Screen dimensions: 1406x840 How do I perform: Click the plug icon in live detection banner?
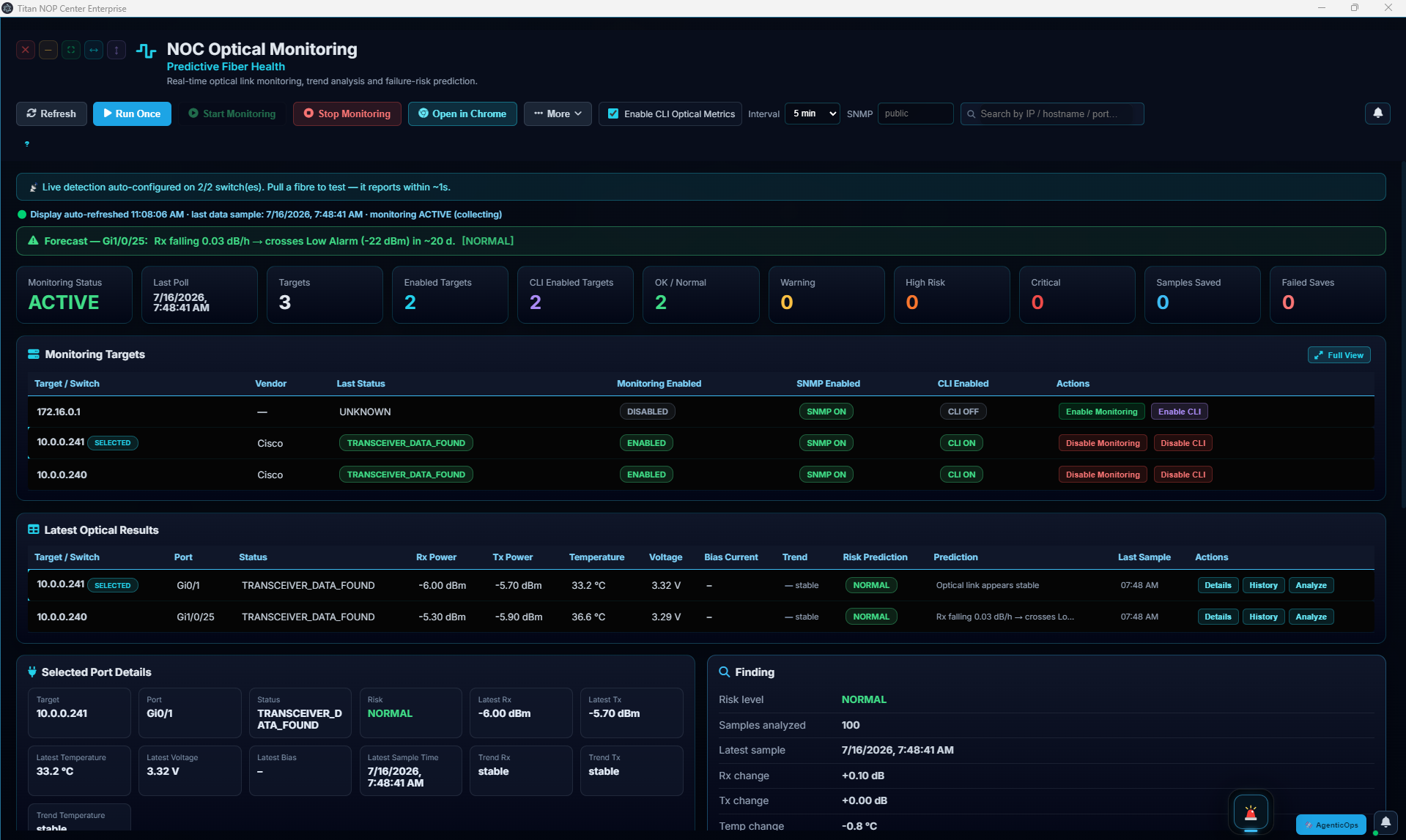click(x=33, y=187)
